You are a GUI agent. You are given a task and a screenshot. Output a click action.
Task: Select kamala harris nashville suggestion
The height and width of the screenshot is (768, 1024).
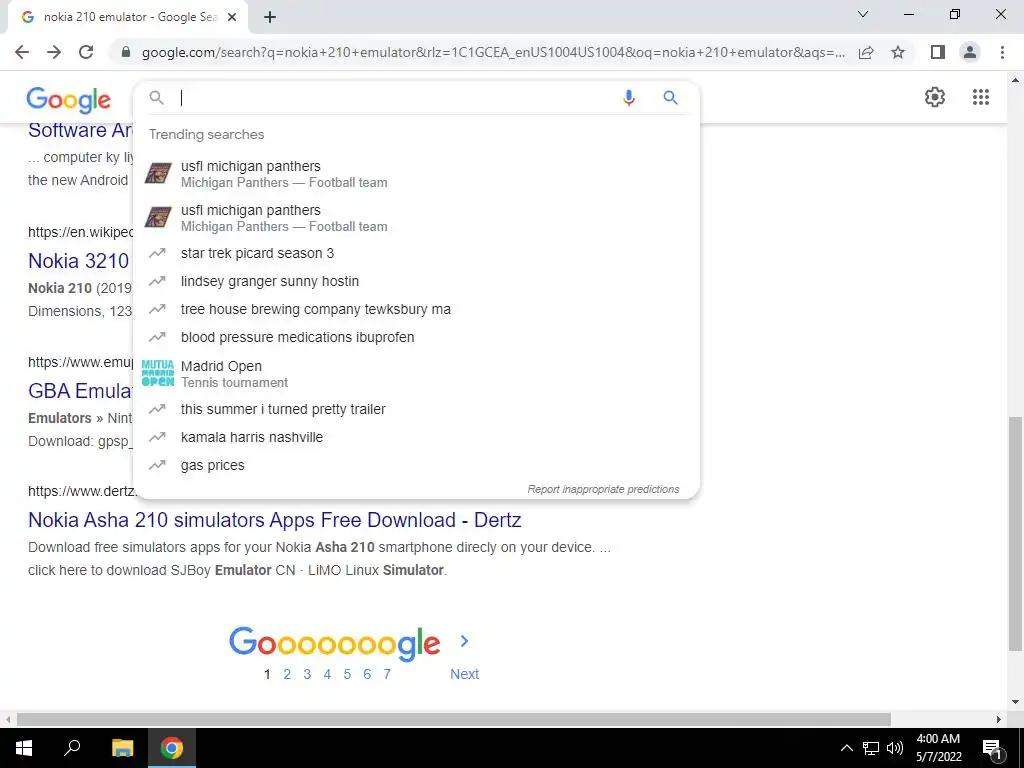point(416,438)
